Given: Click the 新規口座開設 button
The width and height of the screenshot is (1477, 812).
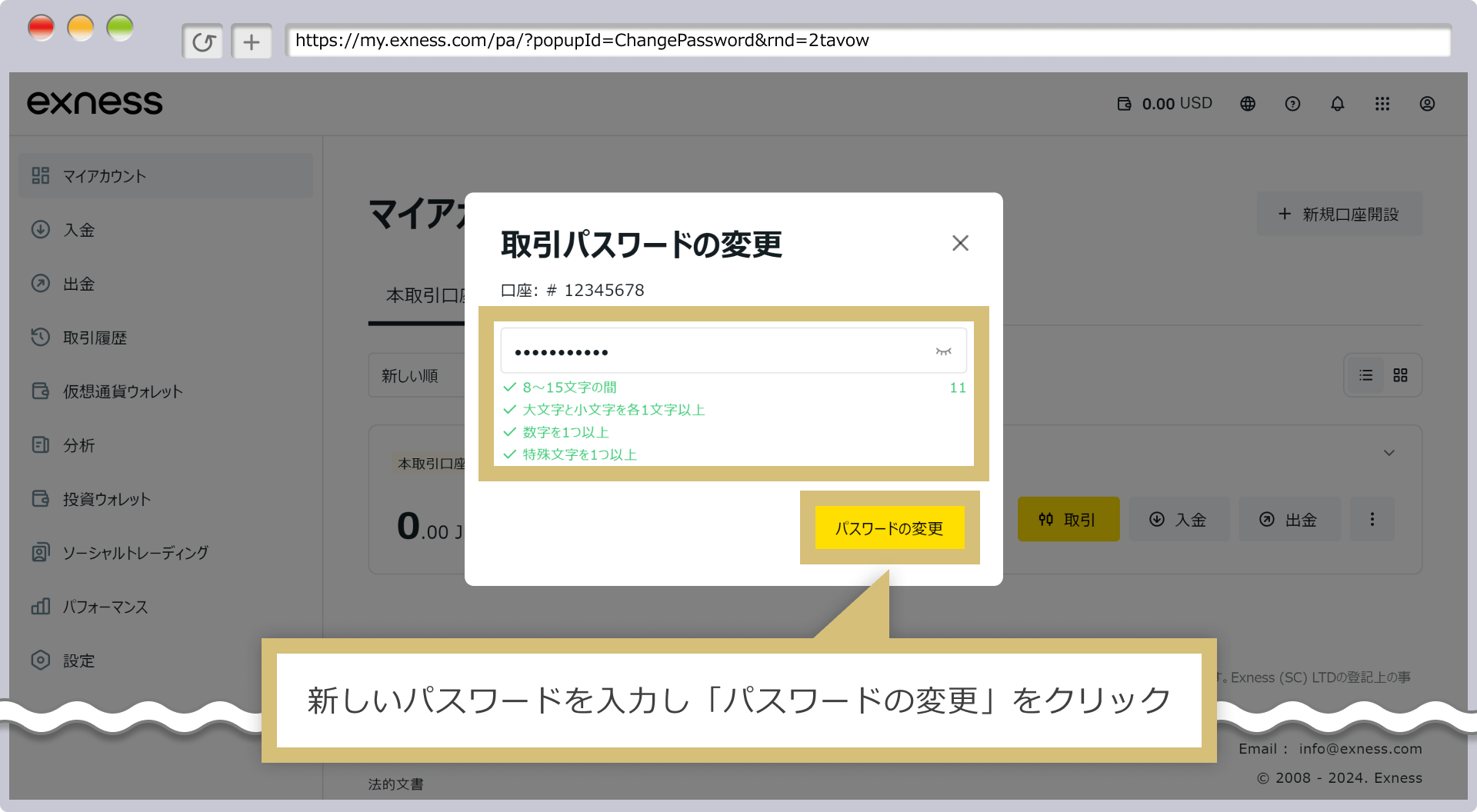Looking at the screenshot, I should pos(1339,215).
